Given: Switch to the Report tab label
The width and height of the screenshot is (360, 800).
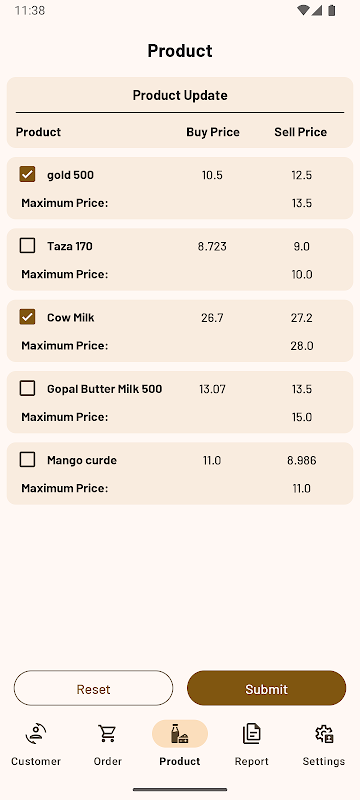Looking at the screenshot, I should tap(252, 761).
